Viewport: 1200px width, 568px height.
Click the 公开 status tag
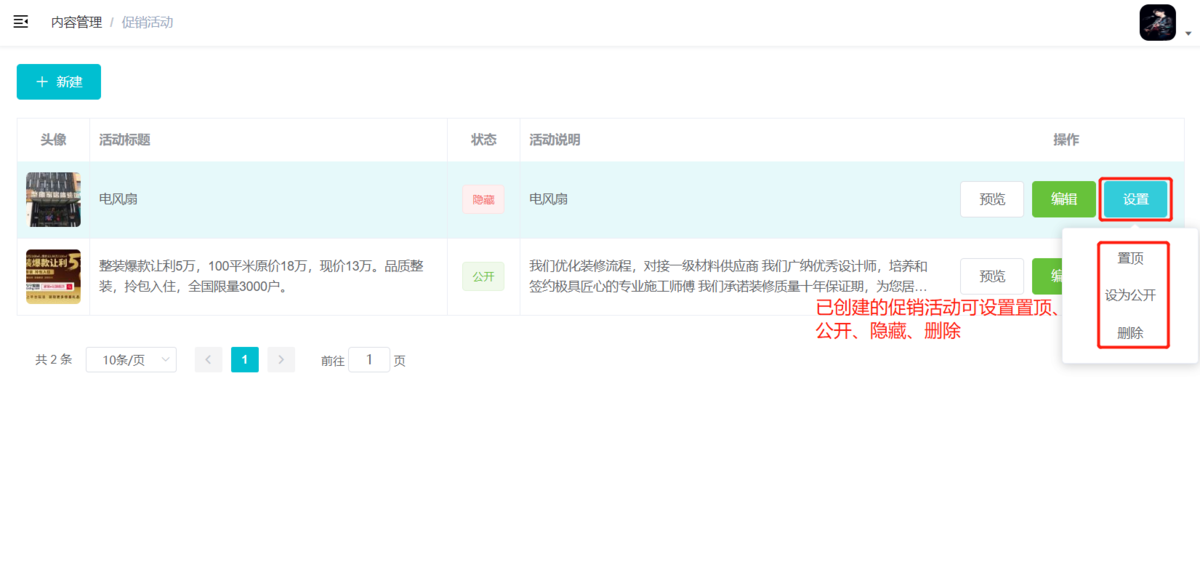[x=483, y=277]
